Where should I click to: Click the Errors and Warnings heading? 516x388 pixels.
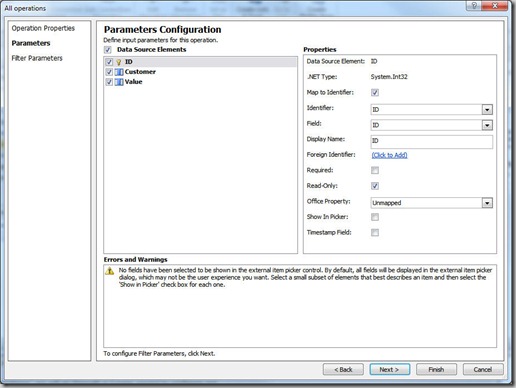pyautogui.click(x=135, y=260)
